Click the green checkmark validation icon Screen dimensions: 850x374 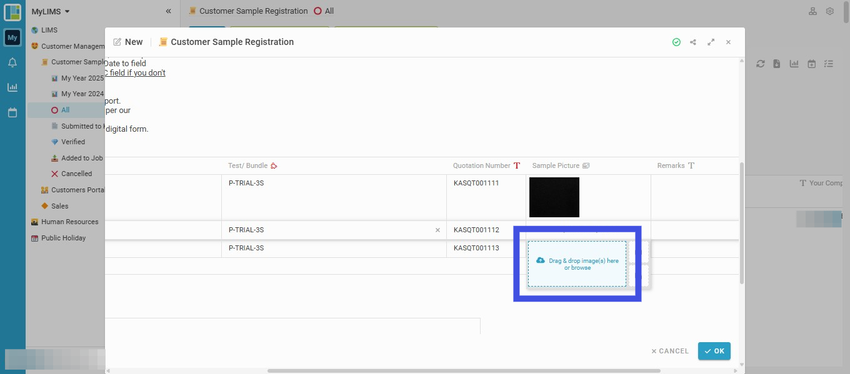point(676,42)
